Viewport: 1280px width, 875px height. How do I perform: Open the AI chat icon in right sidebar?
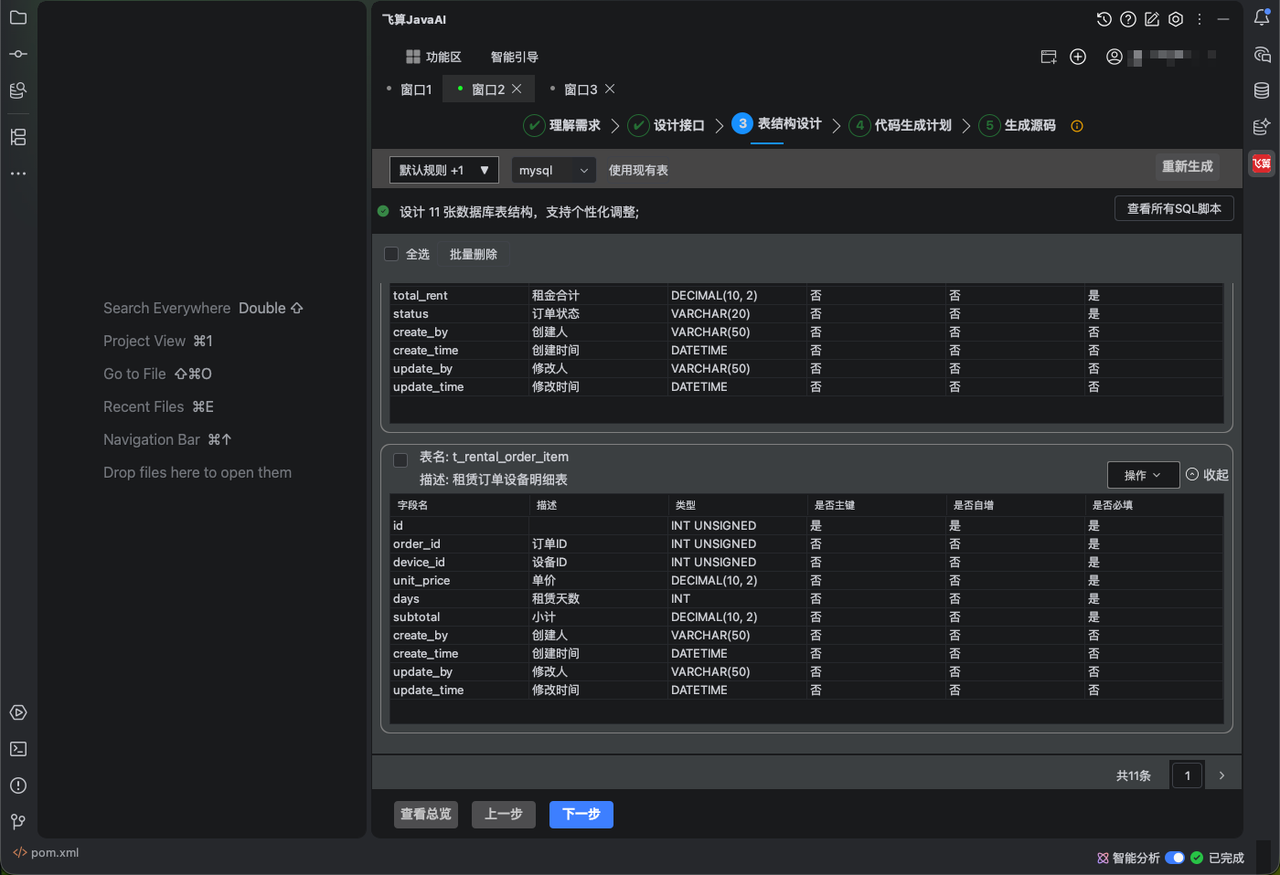pyautogui.click(x=1262, y=55)
